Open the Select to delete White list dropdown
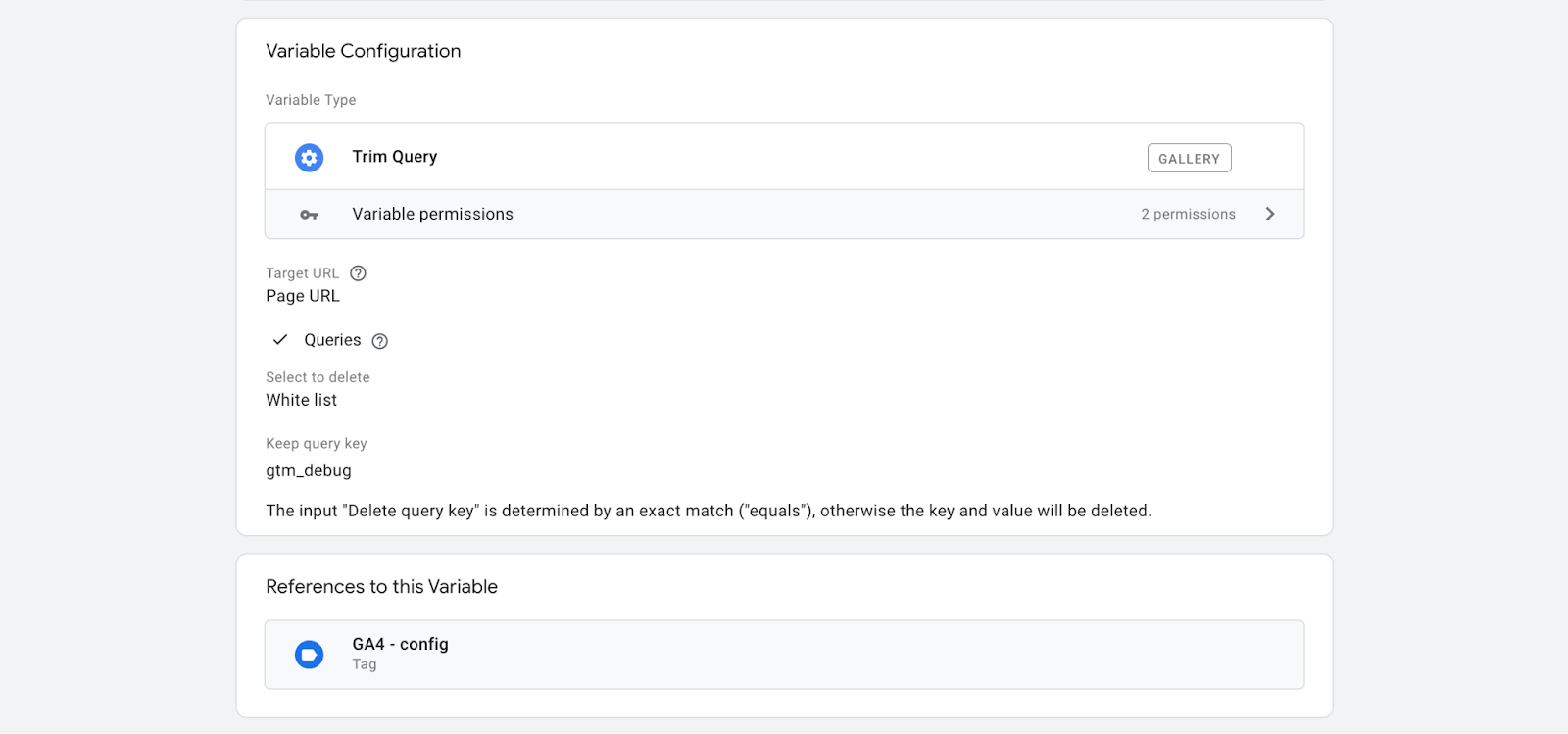Screen dimensions: 1568x734 coord(300,400)
